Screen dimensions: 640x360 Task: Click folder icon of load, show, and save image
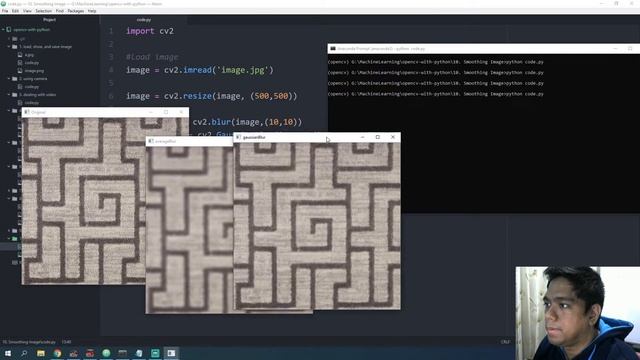[14, 47]
